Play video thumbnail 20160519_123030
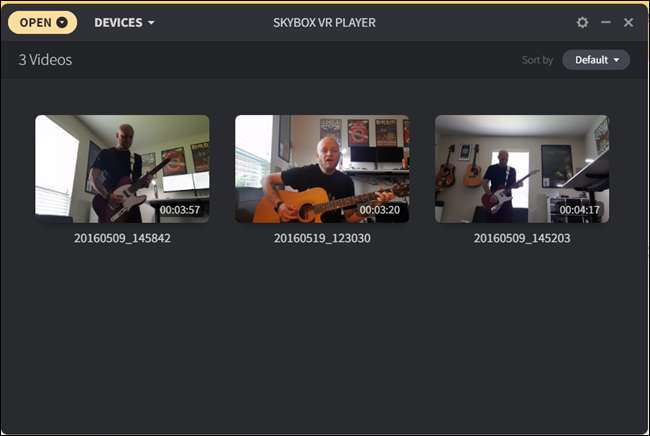 (322, 169)
